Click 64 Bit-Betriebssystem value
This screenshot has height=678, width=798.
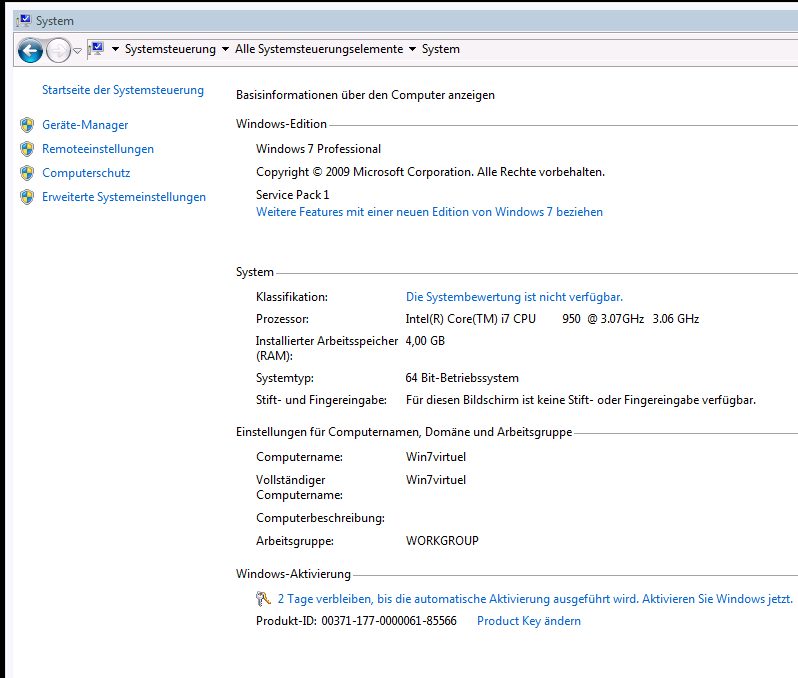(x=462, y=378)
